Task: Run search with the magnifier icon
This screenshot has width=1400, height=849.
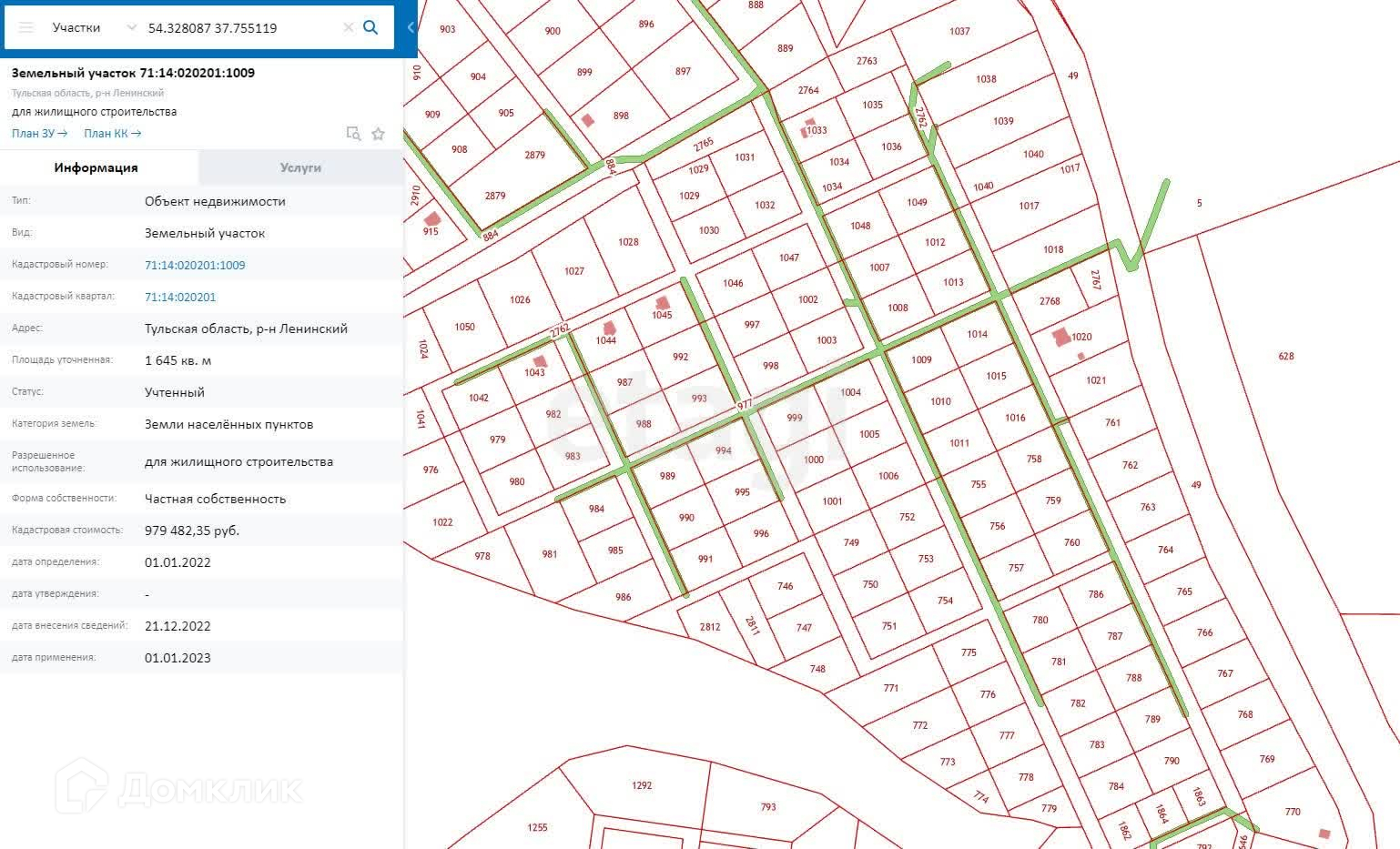Action: (370, 27)
